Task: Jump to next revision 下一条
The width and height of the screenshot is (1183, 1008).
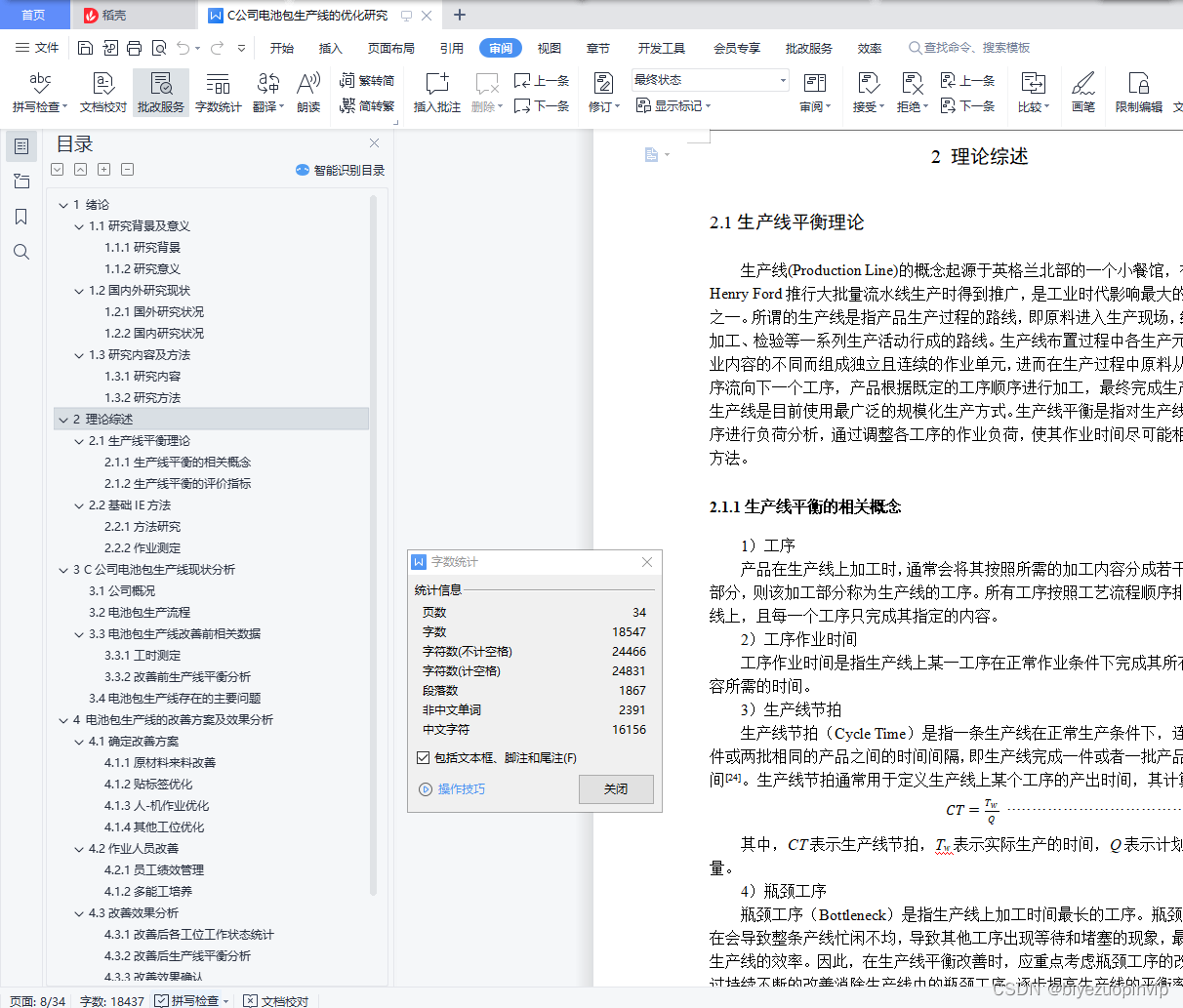Action: click(968, 105)
